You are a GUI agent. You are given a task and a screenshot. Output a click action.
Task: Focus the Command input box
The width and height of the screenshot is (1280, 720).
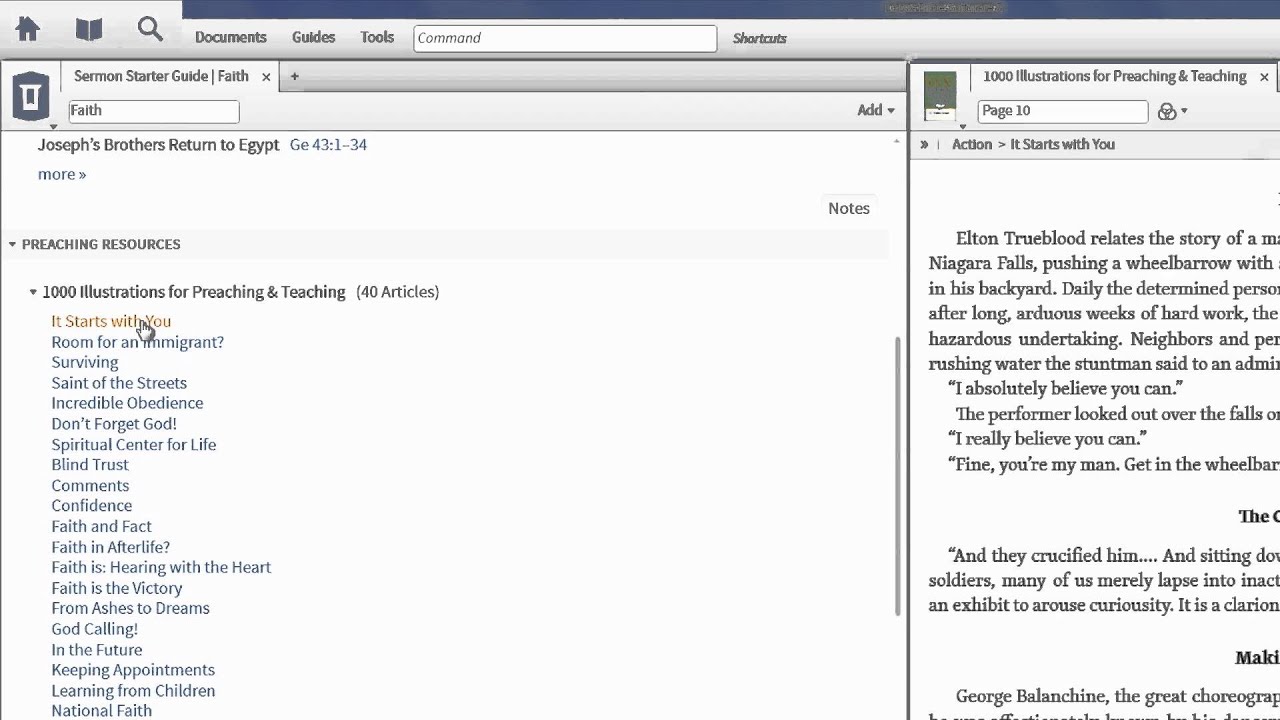(565, 38)
